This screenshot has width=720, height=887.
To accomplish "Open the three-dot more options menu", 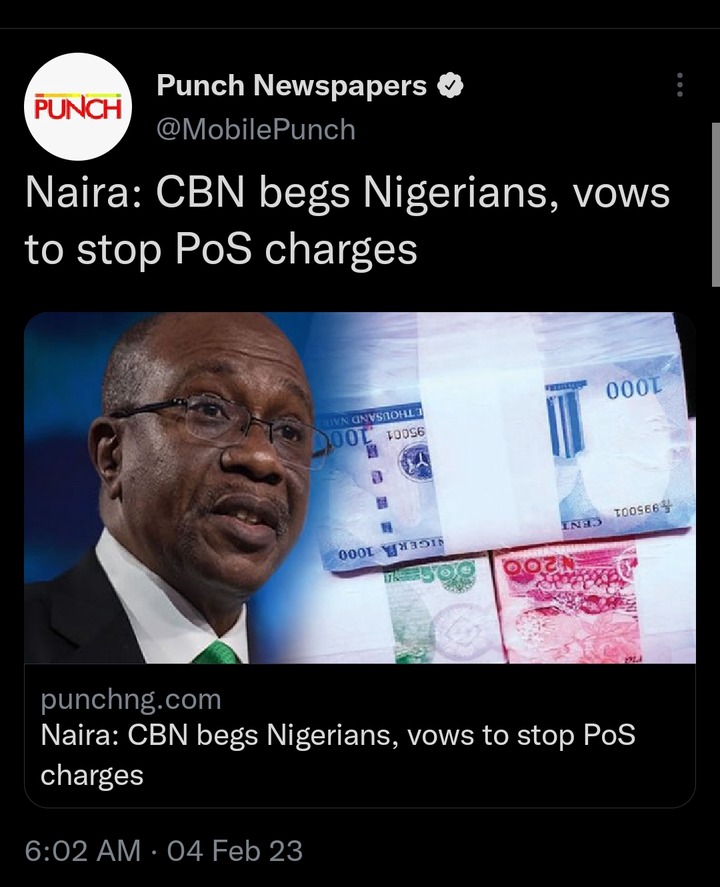I will 679,85.
